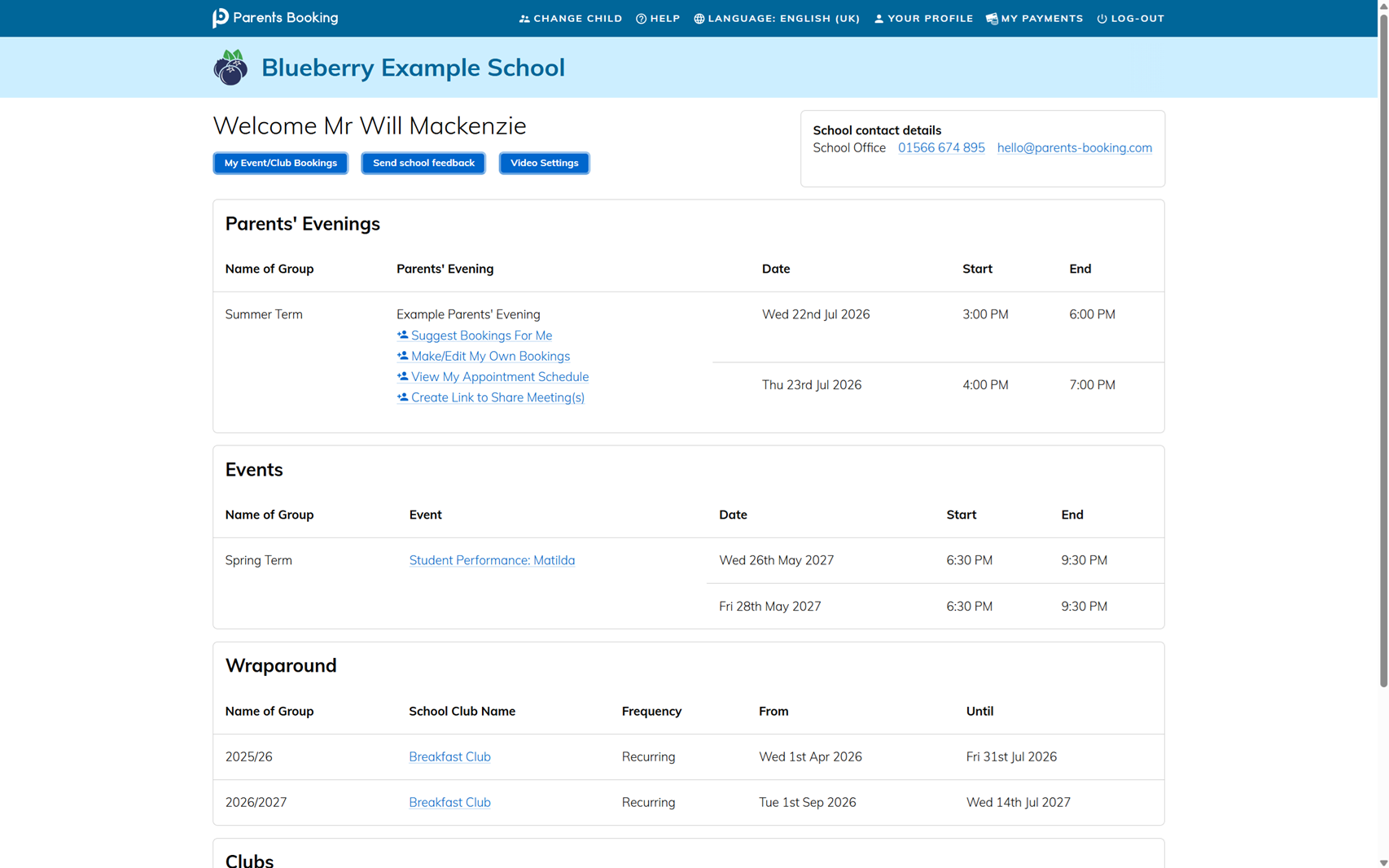Click the Summer Term group cell
Screen dimensions: 1389x868
[264, 314]
